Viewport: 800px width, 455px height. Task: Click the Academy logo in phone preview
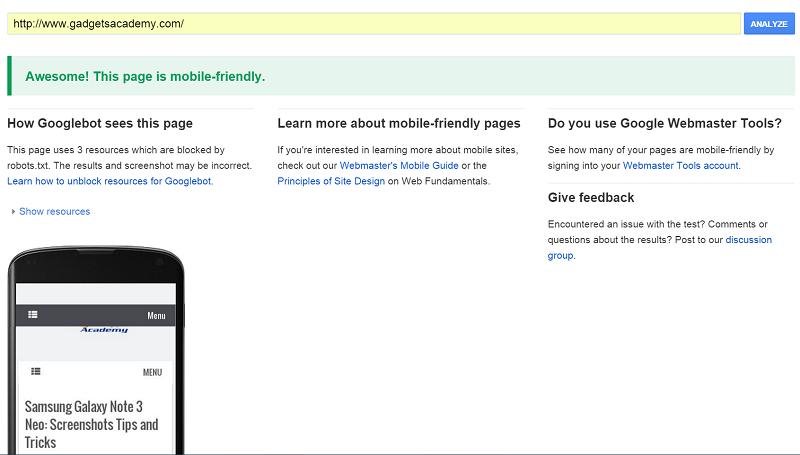point(104,330)
